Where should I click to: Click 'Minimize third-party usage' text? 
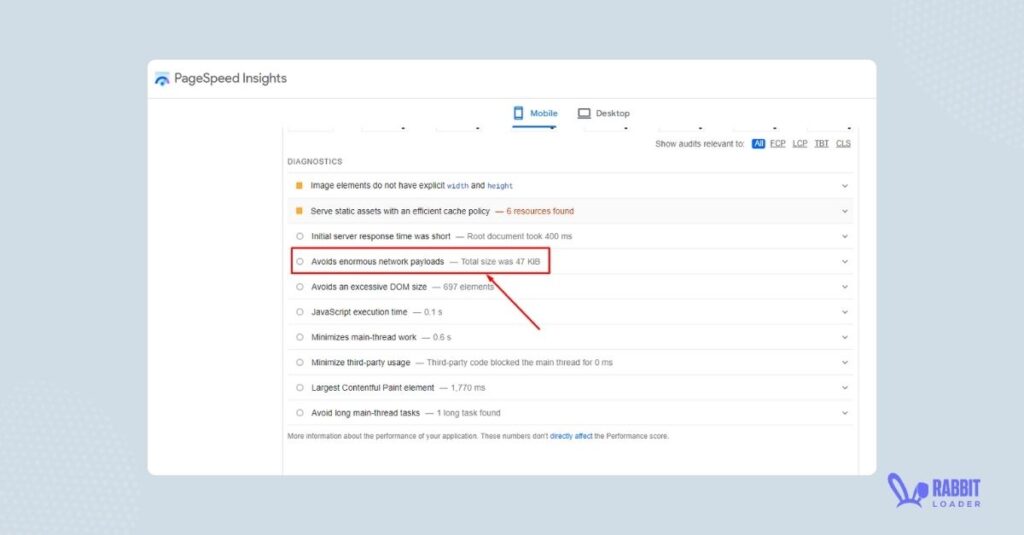(x=360, y=363)
